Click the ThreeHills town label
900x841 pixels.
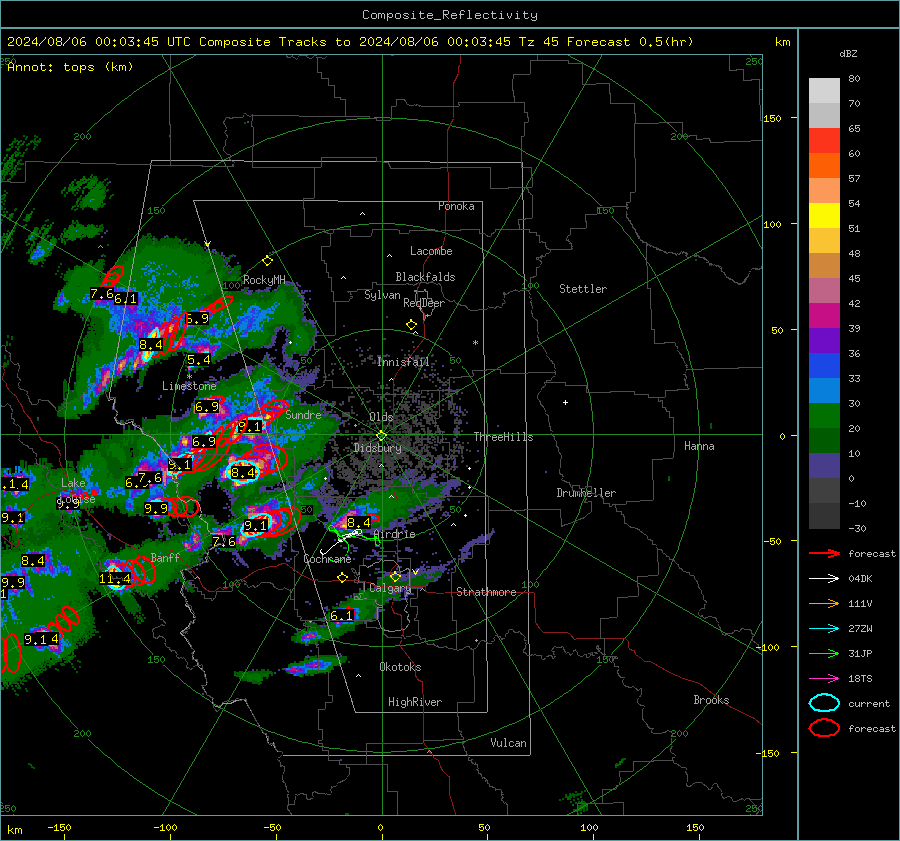pyautogui.click(x=503, y=437)
